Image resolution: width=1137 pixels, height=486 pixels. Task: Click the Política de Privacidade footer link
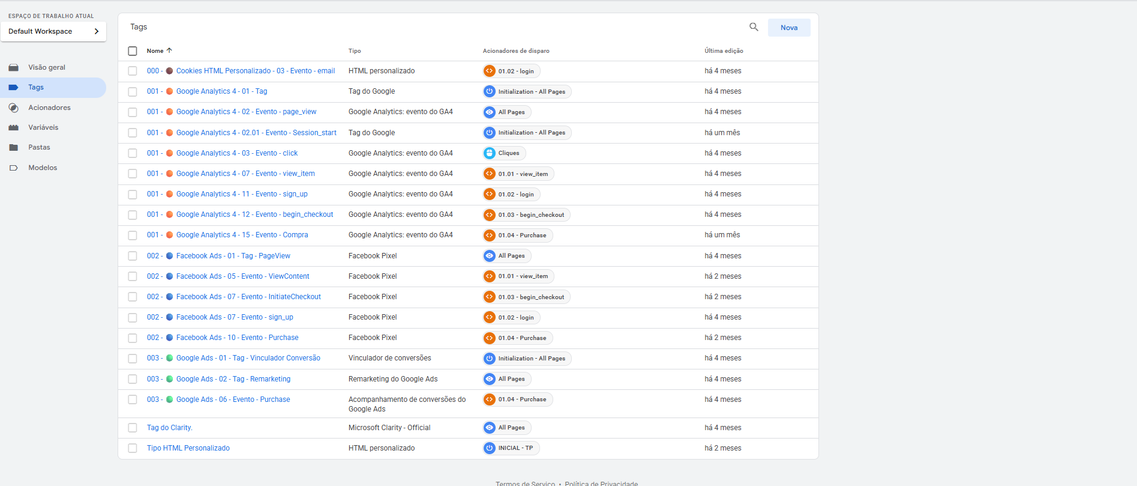coord(601,483)
